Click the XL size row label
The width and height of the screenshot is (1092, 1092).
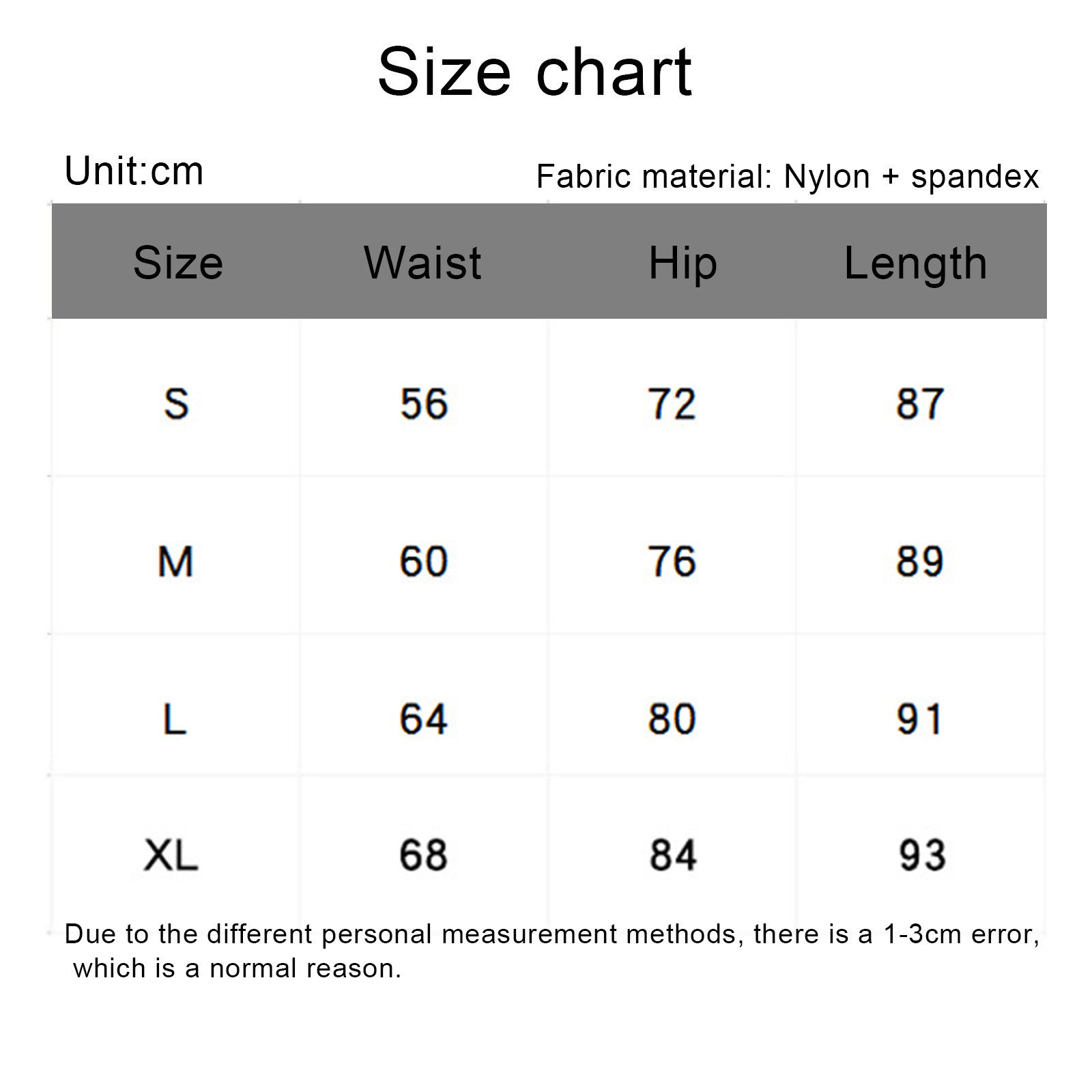pos(171,854)
